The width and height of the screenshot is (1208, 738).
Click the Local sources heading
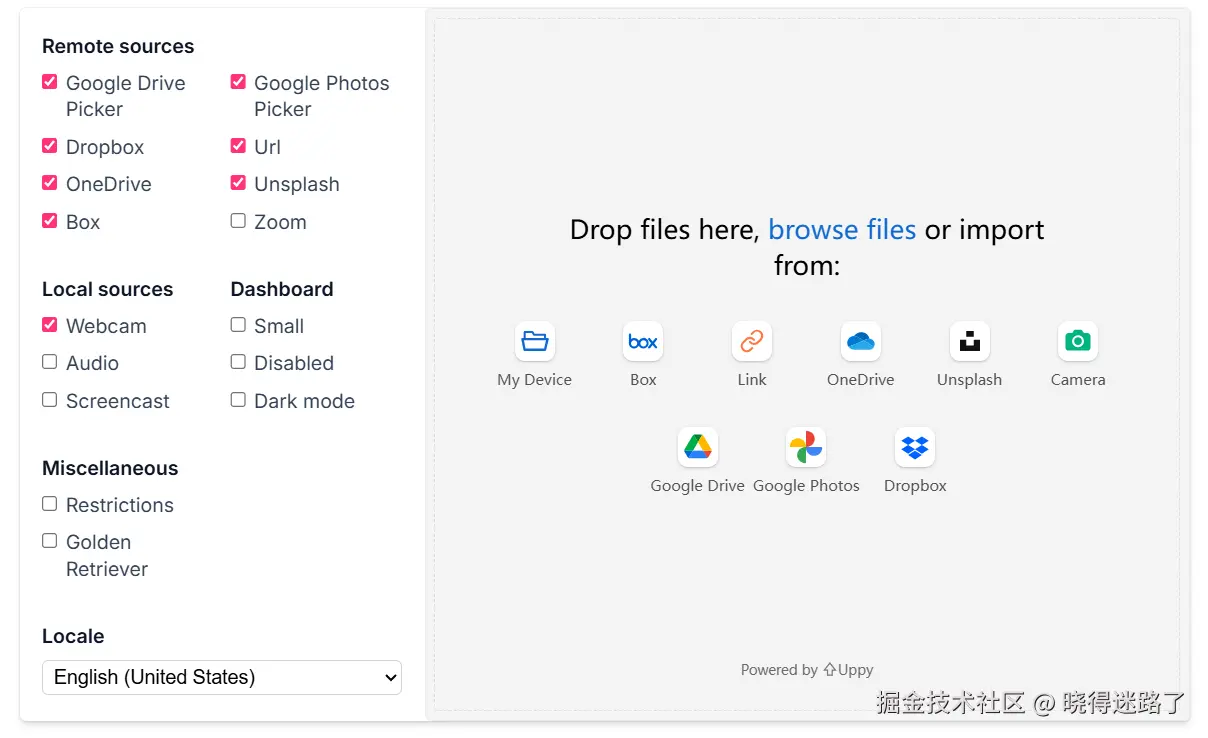[x=108, y=289]
